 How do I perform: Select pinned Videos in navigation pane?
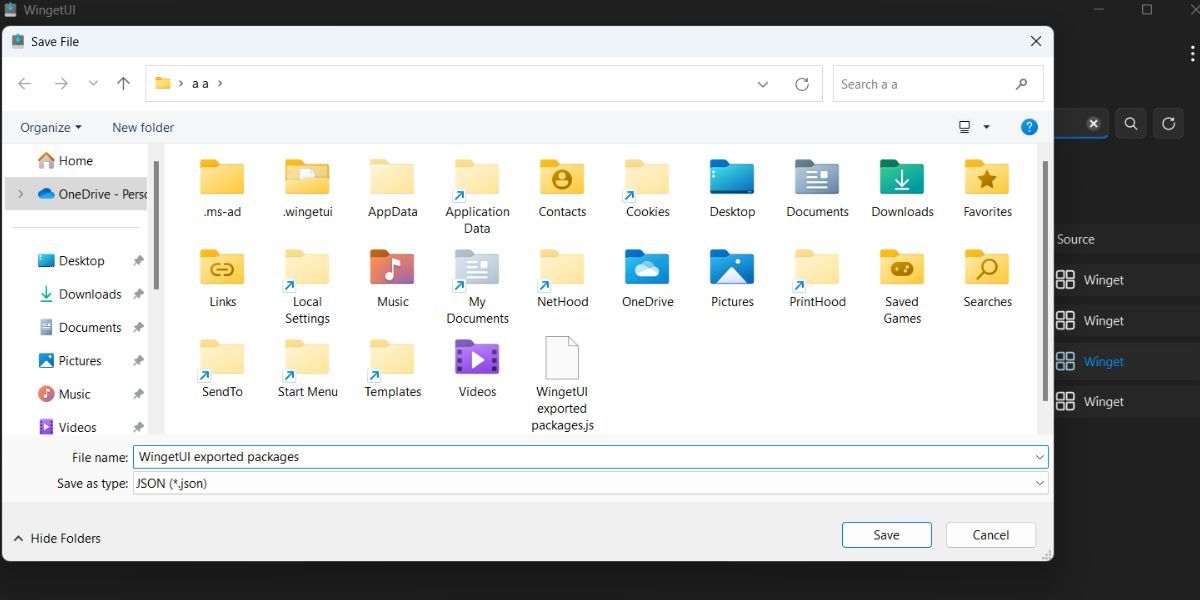77,427
